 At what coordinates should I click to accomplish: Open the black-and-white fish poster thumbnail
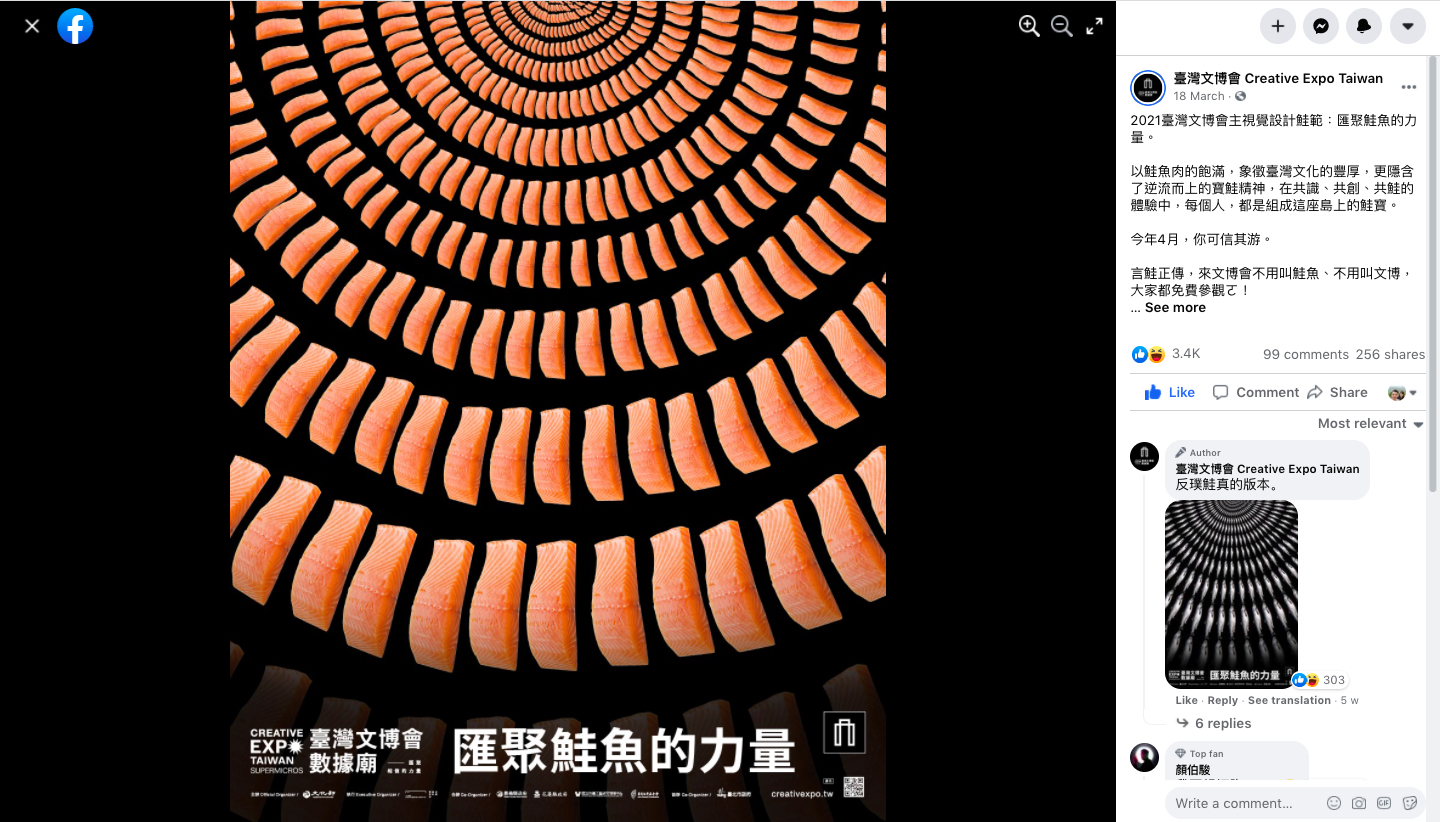click(1231, 595)
